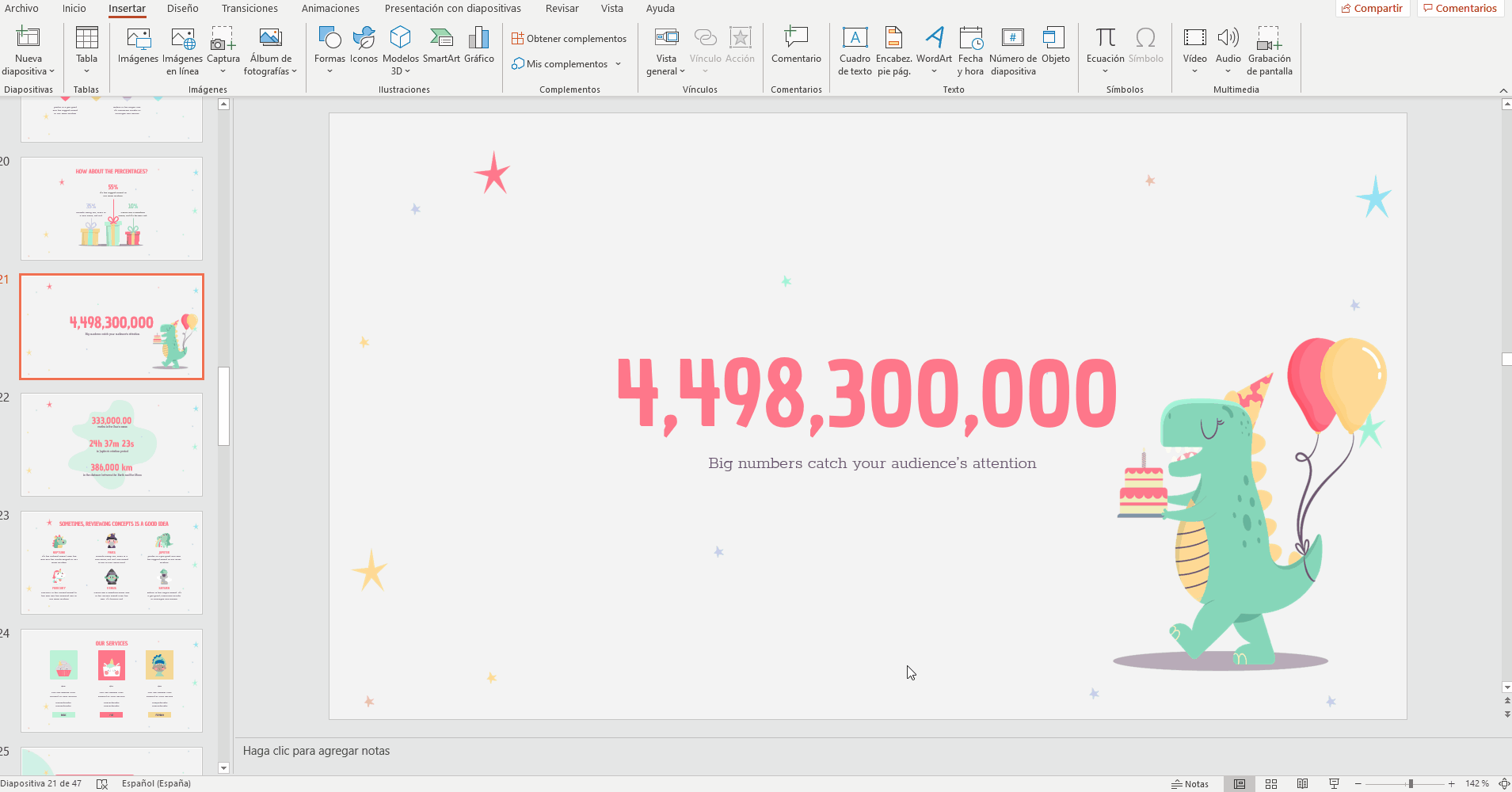Click Español (España) language indicator
Screen dimensions: 1512x792
[156, 783]
